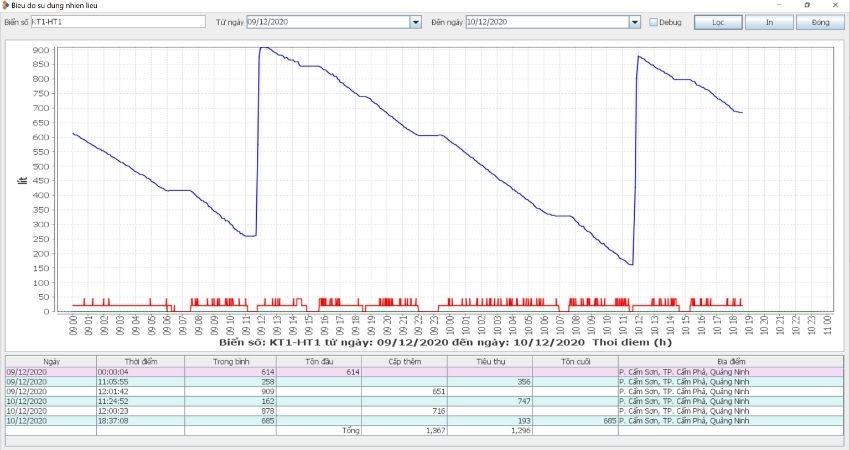
Task: Select the row with time 00:00:04
Action: click(x=424, y=372)
